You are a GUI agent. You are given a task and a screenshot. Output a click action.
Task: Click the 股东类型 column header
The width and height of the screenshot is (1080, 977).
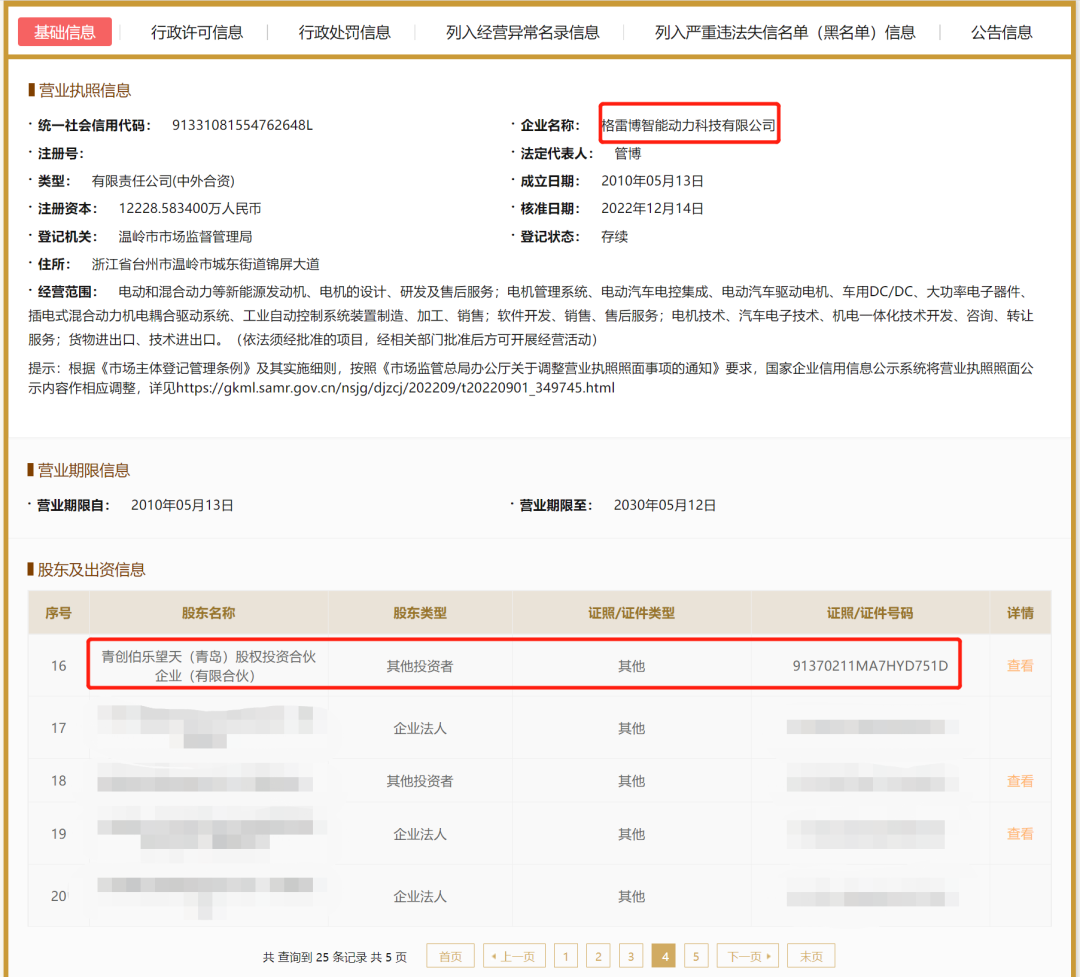tap(419, 613)
